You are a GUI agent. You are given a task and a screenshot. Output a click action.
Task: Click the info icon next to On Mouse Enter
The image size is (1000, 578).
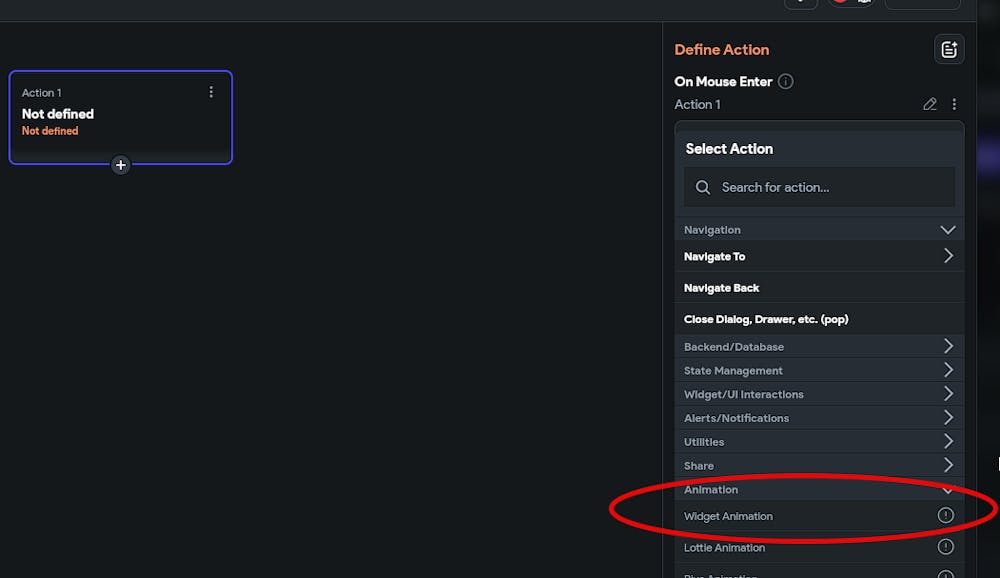tap(786, 81)
